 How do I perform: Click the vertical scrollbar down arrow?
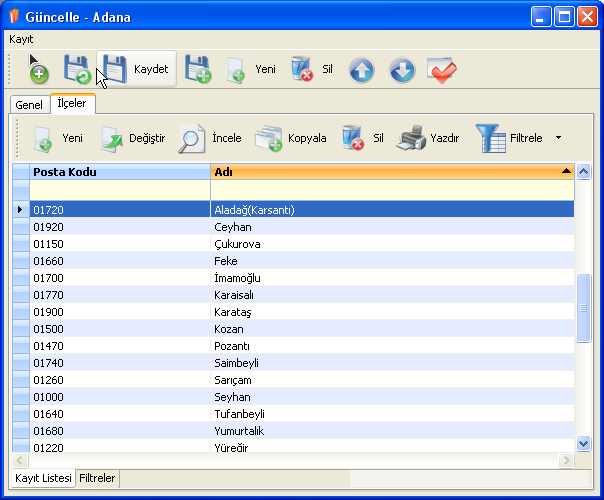point(584,442)
